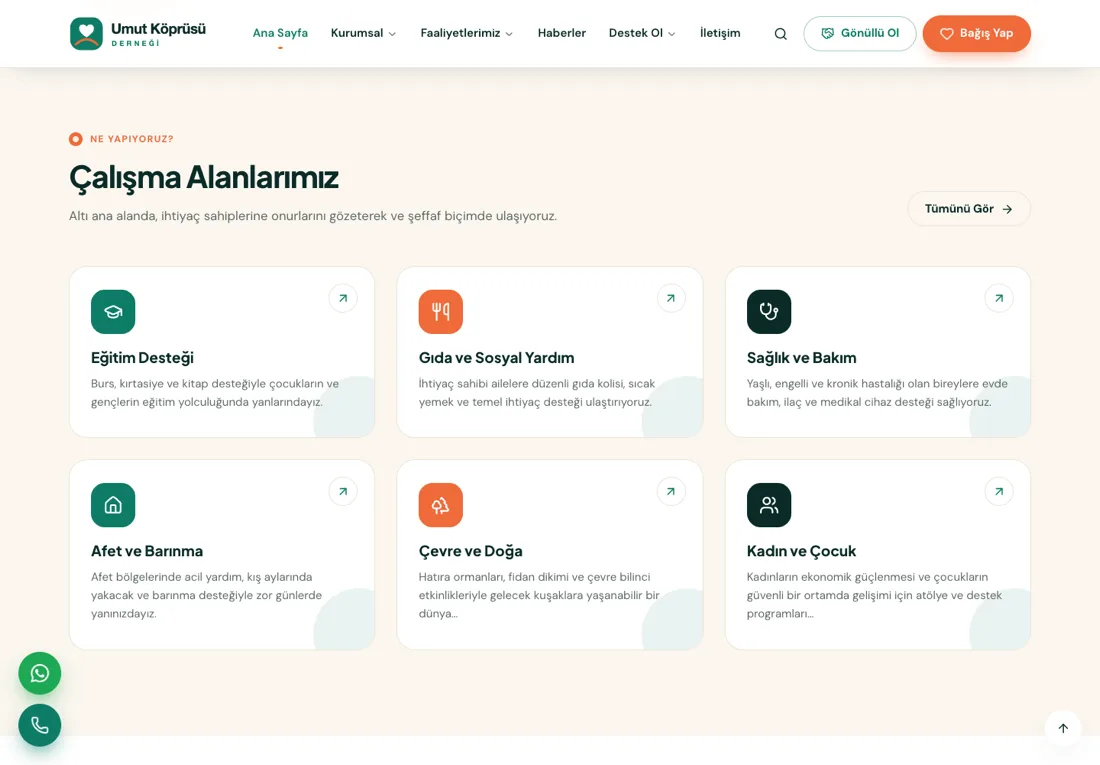Open the Haberler menu item
Image resolution: width=1100 pixels, height=765 pixels.
pyautogui.click(x=561, y=33)
